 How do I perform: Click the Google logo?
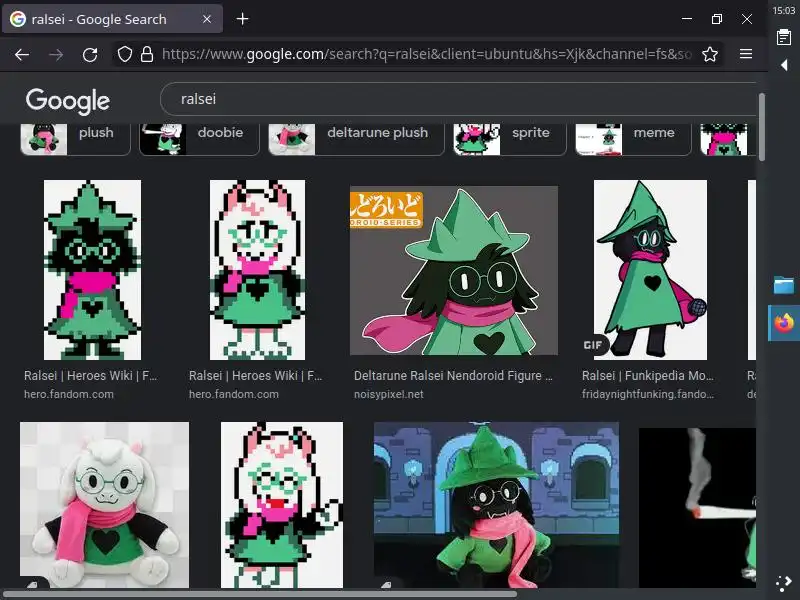(68, 101)
